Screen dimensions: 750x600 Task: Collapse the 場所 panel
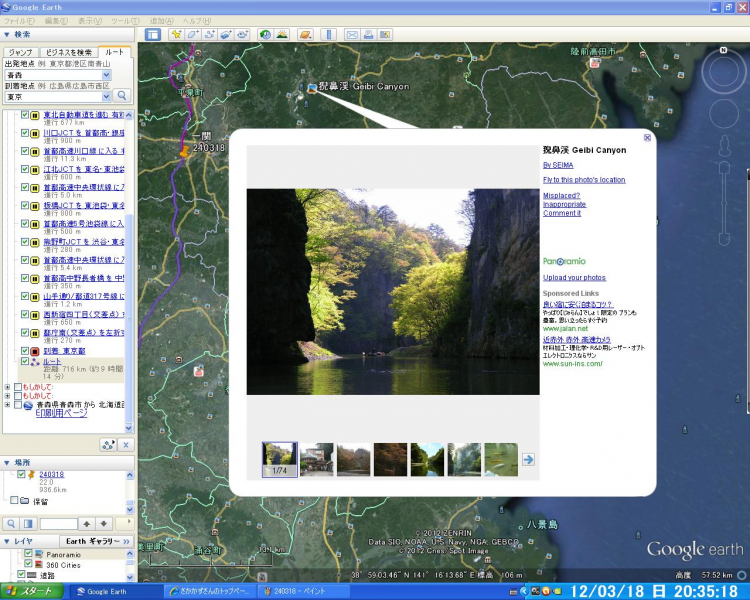coord(7,463)
